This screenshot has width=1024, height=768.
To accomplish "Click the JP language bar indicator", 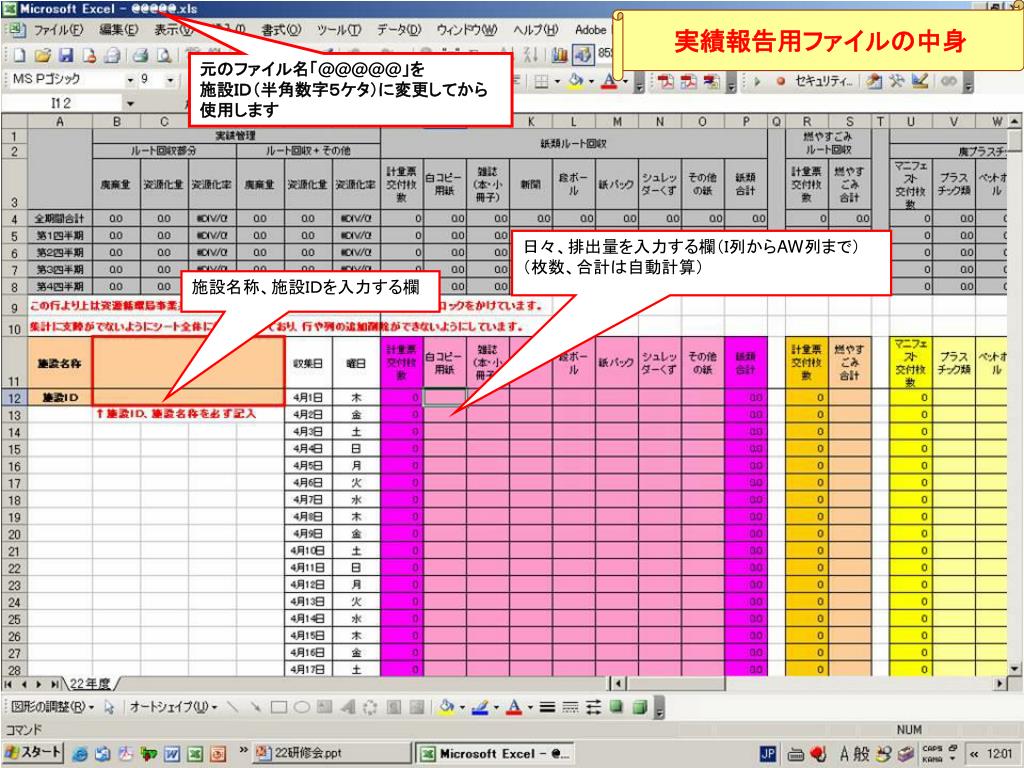I will [x=768, y=754].
